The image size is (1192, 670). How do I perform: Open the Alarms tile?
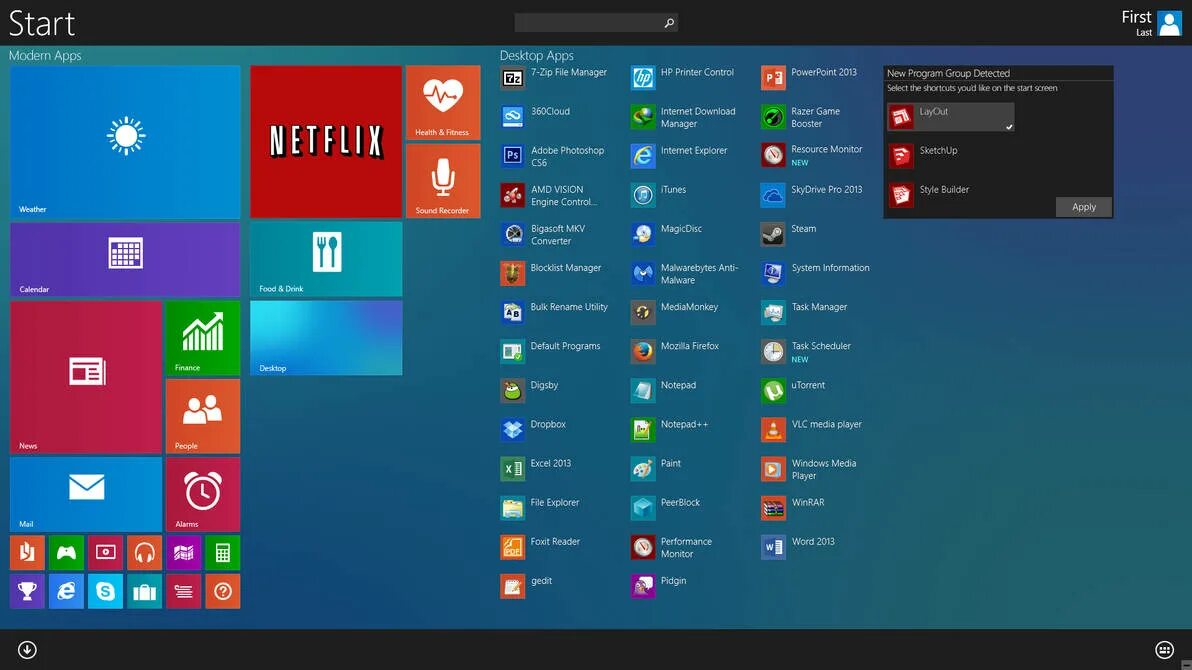click(202, 494)
